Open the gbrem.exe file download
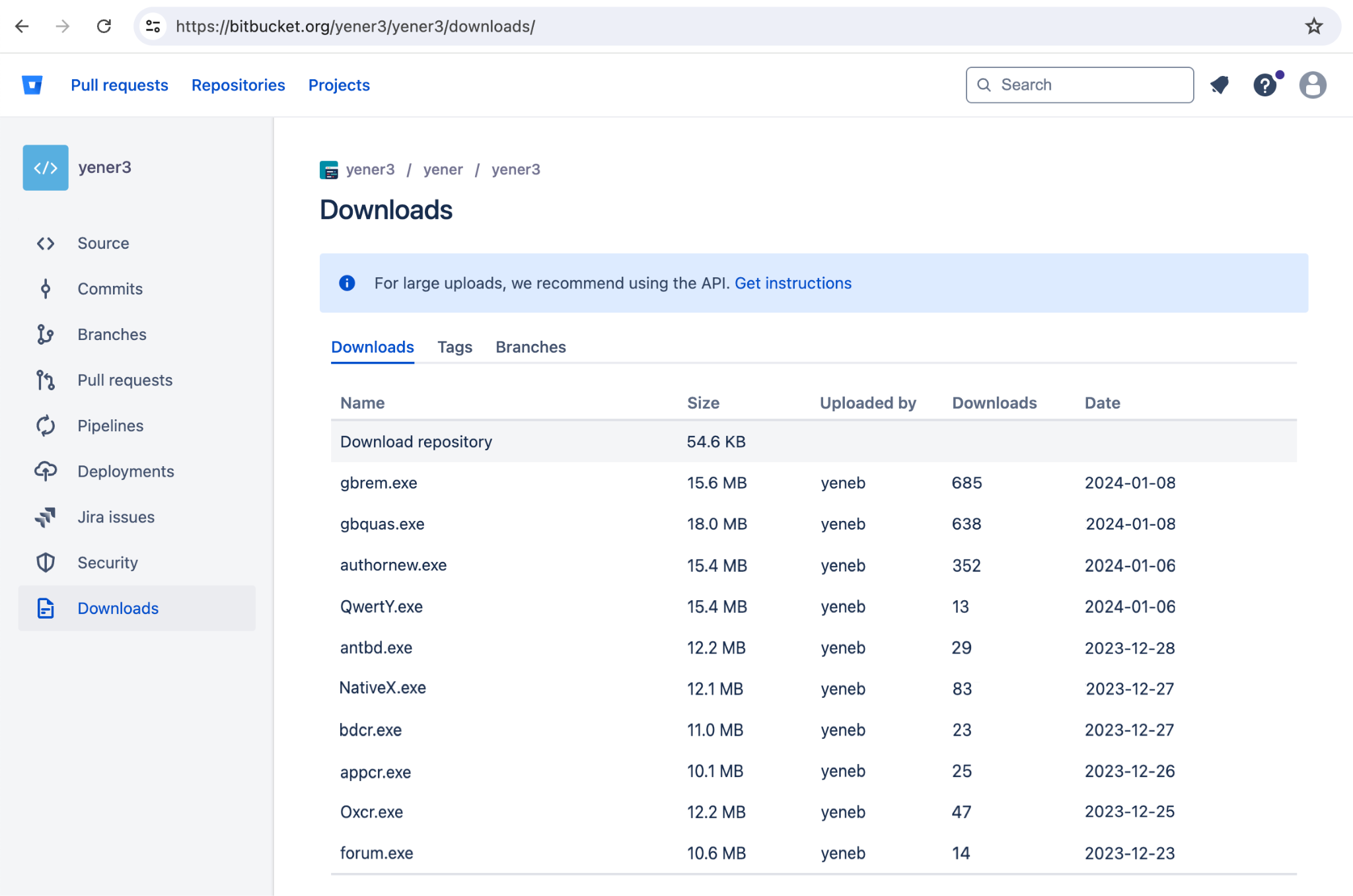This screenshot has height=896, width=1353. (379, 483)
